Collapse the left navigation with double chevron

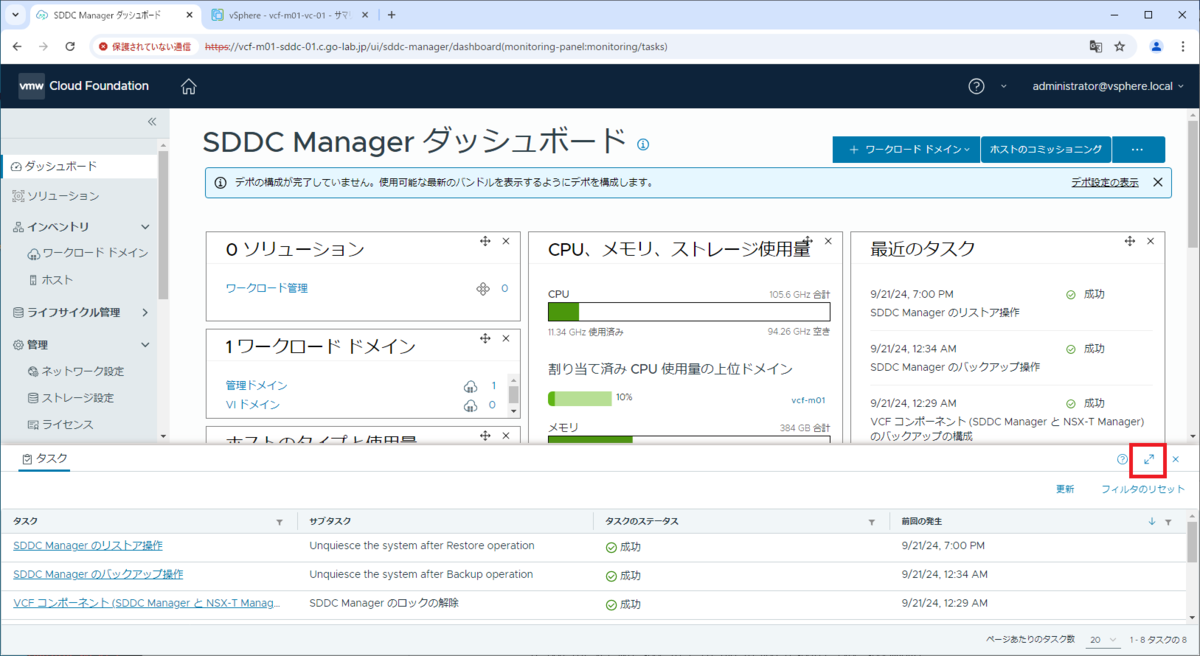click(152, 121)
